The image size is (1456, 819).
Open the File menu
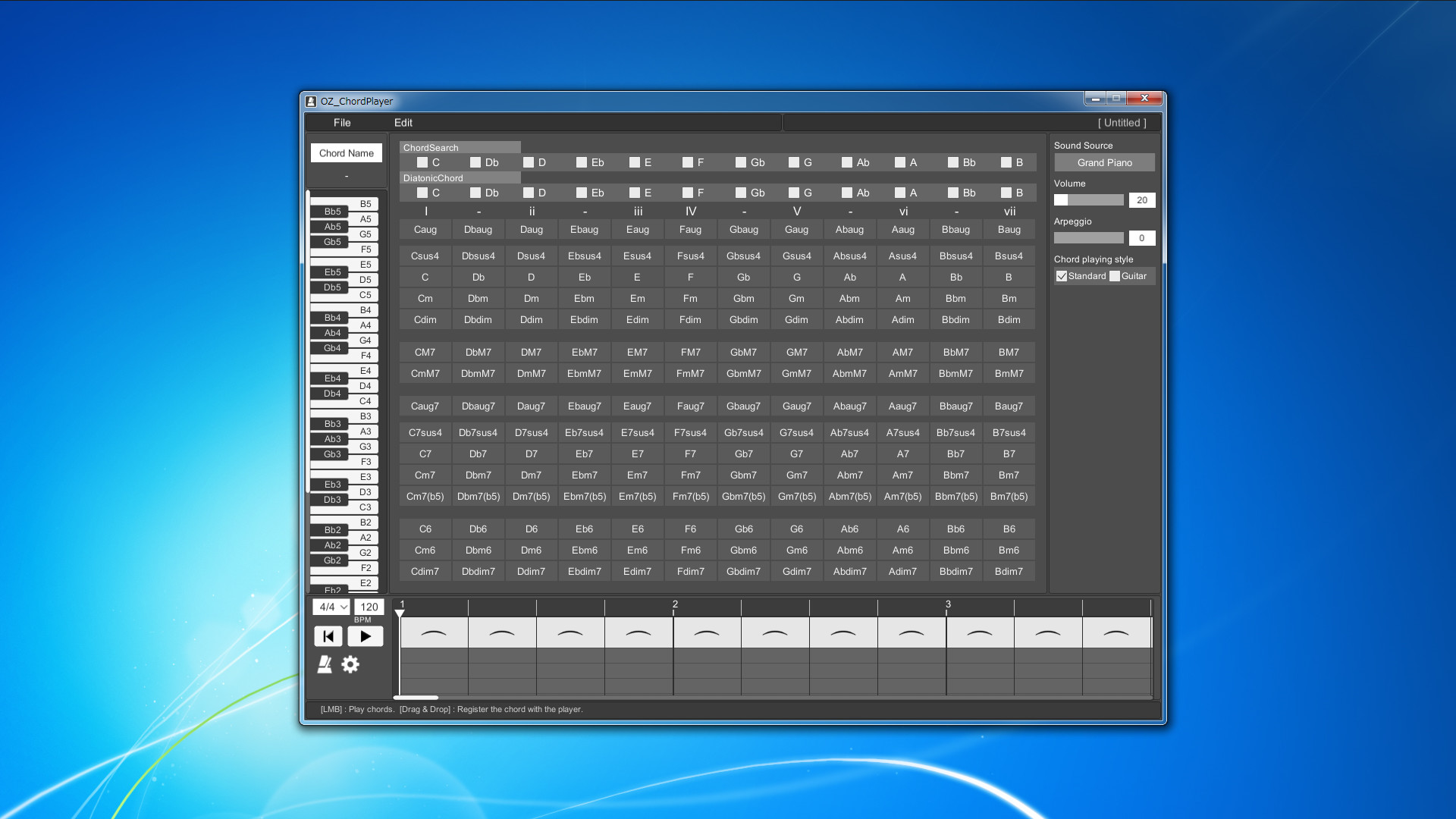coord(342,123)
